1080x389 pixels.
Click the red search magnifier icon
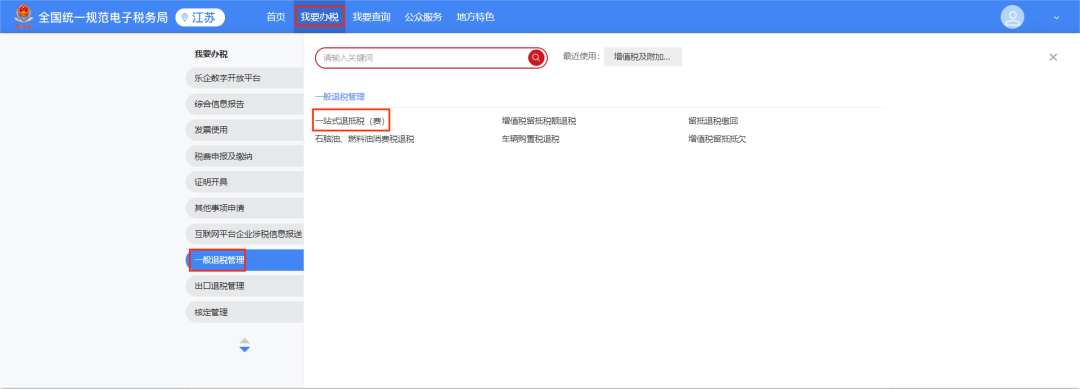536,58
